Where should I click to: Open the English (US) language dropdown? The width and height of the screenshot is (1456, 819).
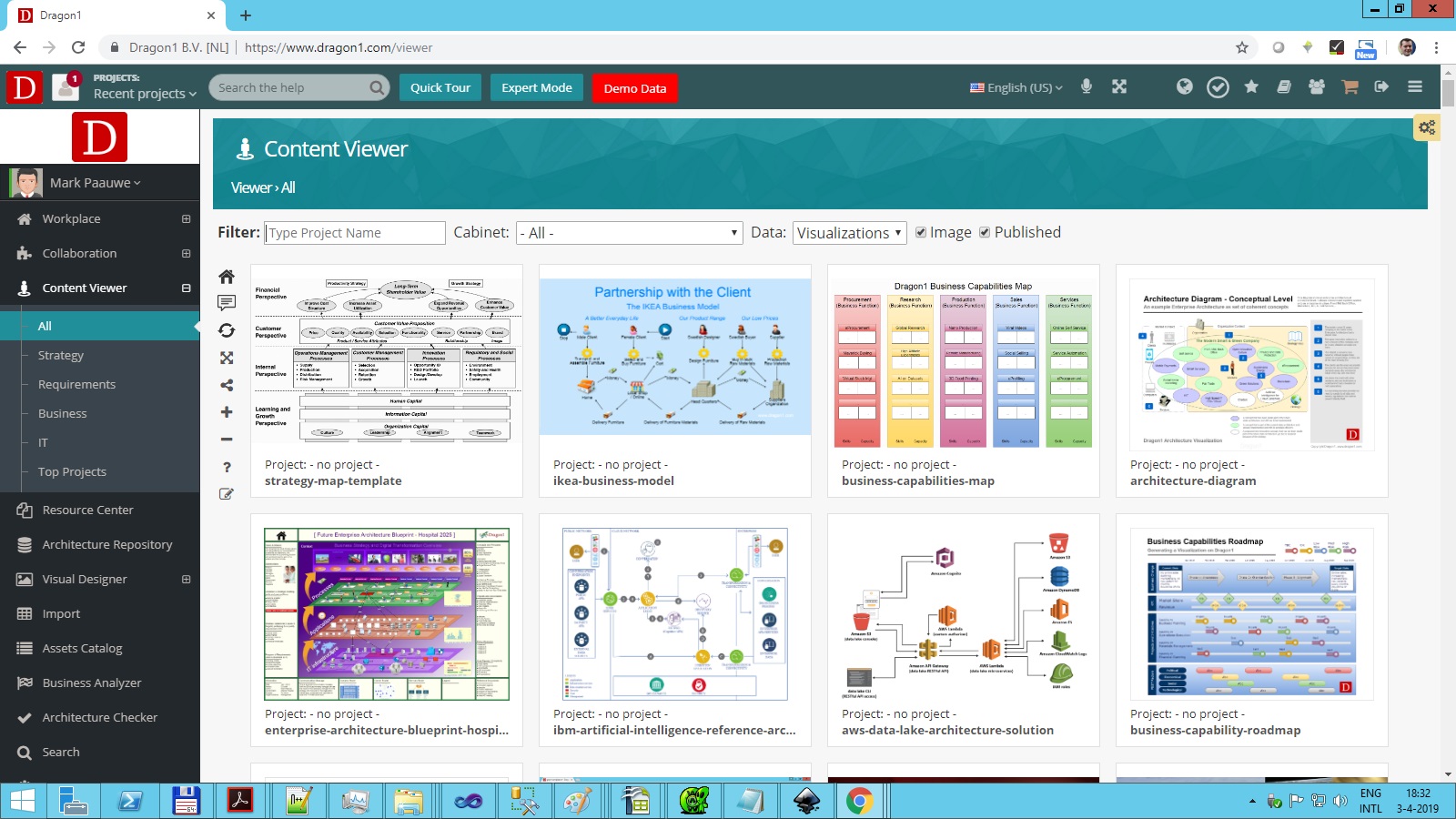tap(1016, 87)
